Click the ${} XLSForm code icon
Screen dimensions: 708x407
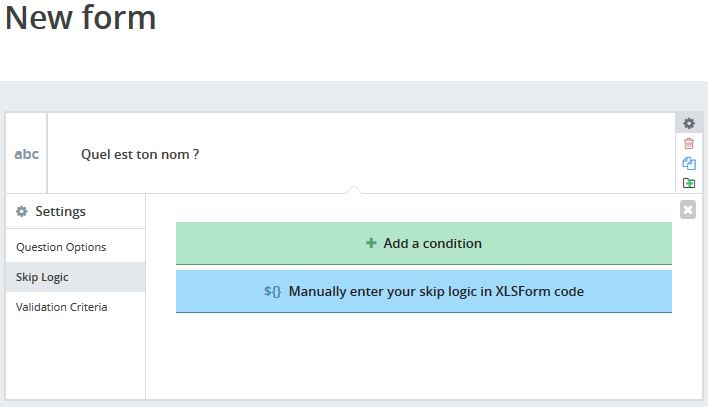coord(272,291)
